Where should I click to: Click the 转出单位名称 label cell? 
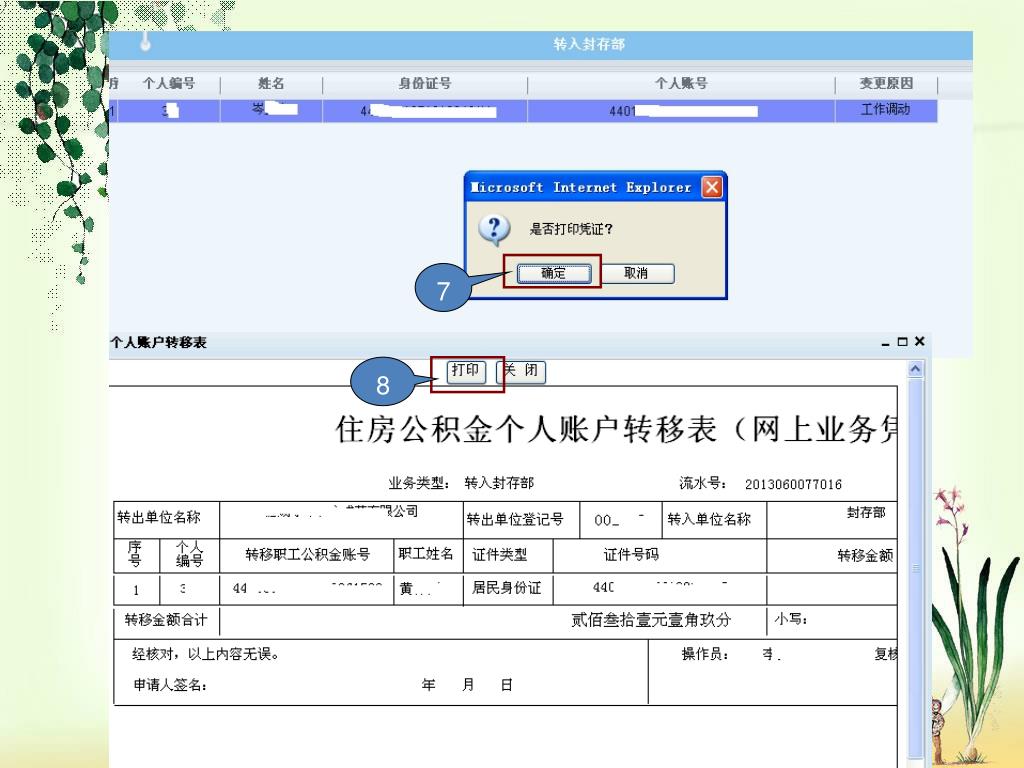click(x=167, y=519)
